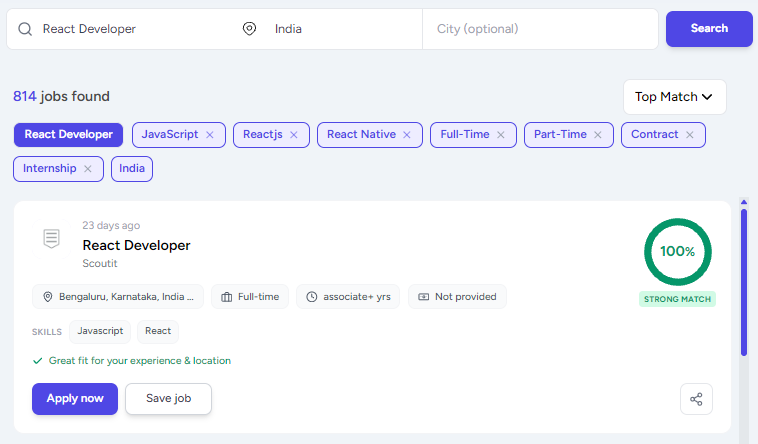Click the magnifier icon in search box
This screenshot has height=444, width=758.
tap(25, 29)
